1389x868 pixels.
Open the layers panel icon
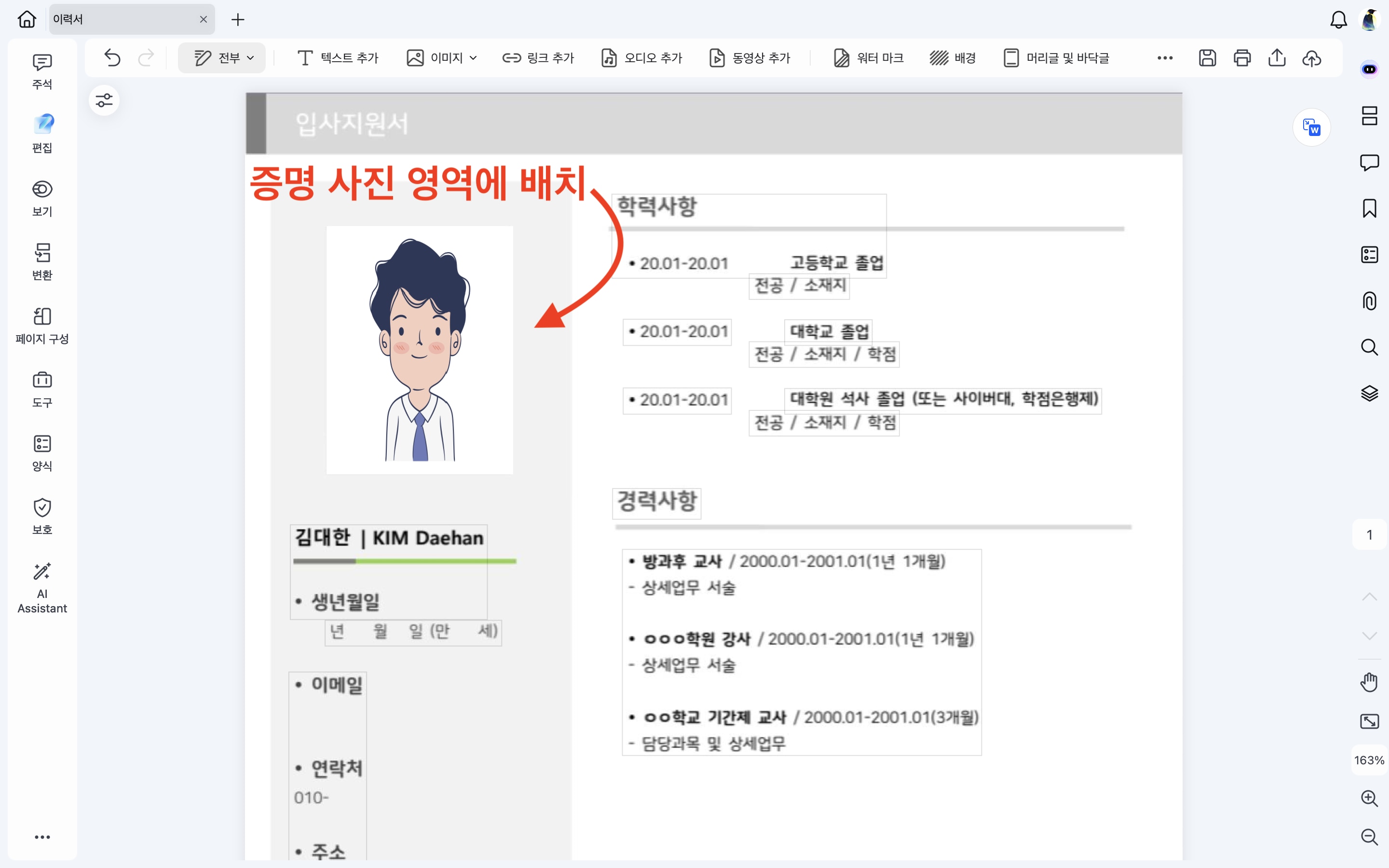pyautogui.click(x=1369, y=393)
